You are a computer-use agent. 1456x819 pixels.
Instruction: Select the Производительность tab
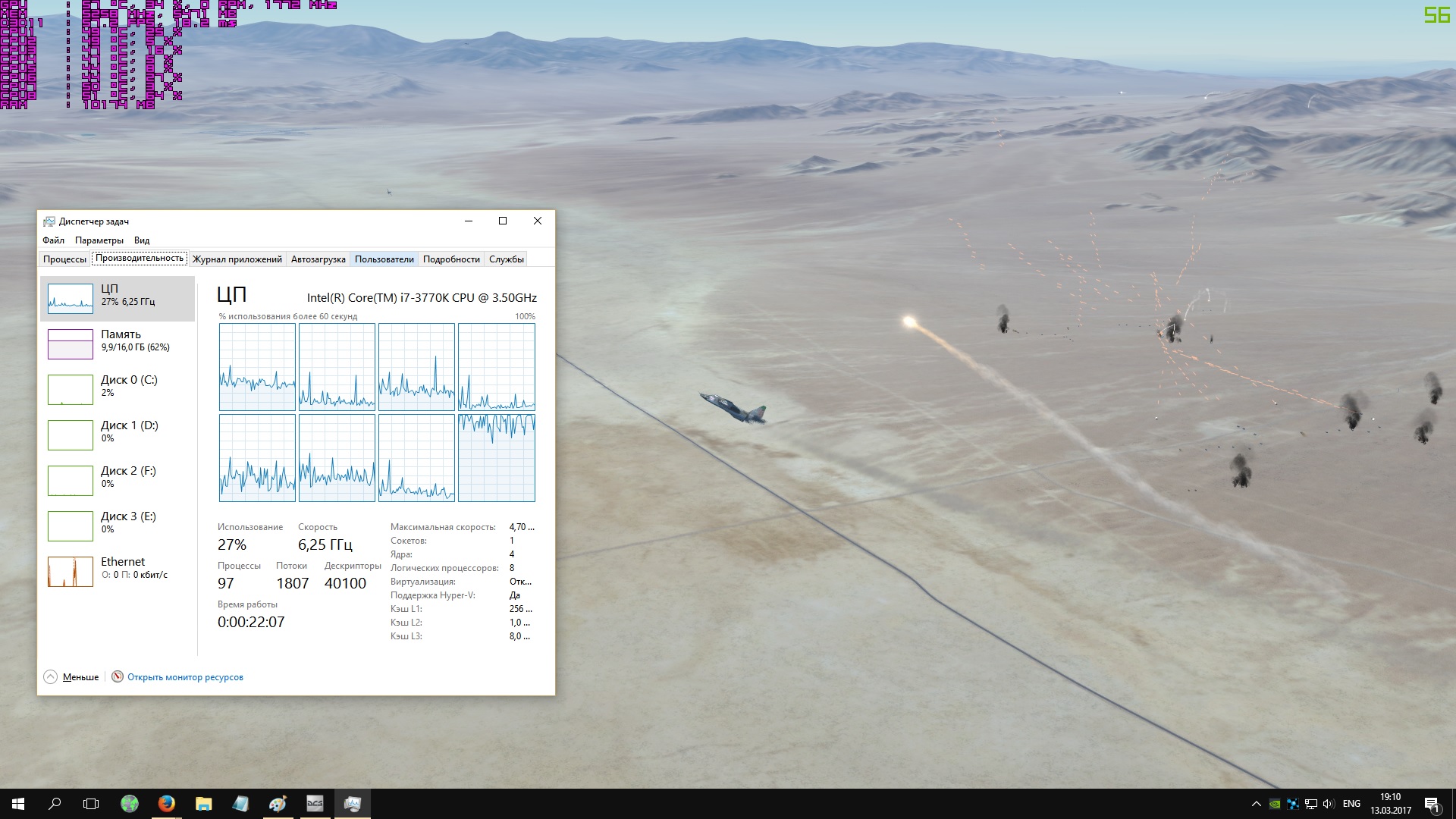[x=140, y=258]
